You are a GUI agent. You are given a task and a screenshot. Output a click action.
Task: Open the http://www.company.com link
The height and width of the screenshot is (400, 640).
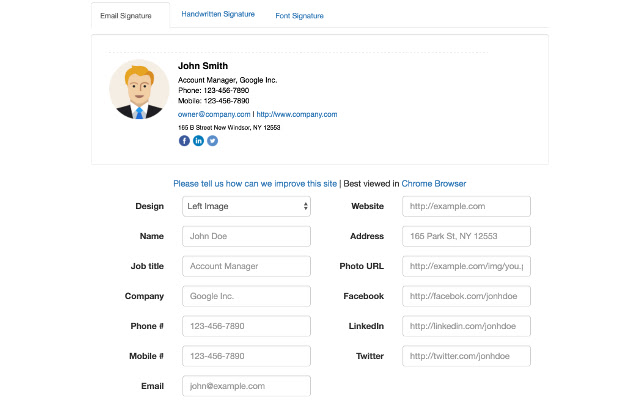297,114
